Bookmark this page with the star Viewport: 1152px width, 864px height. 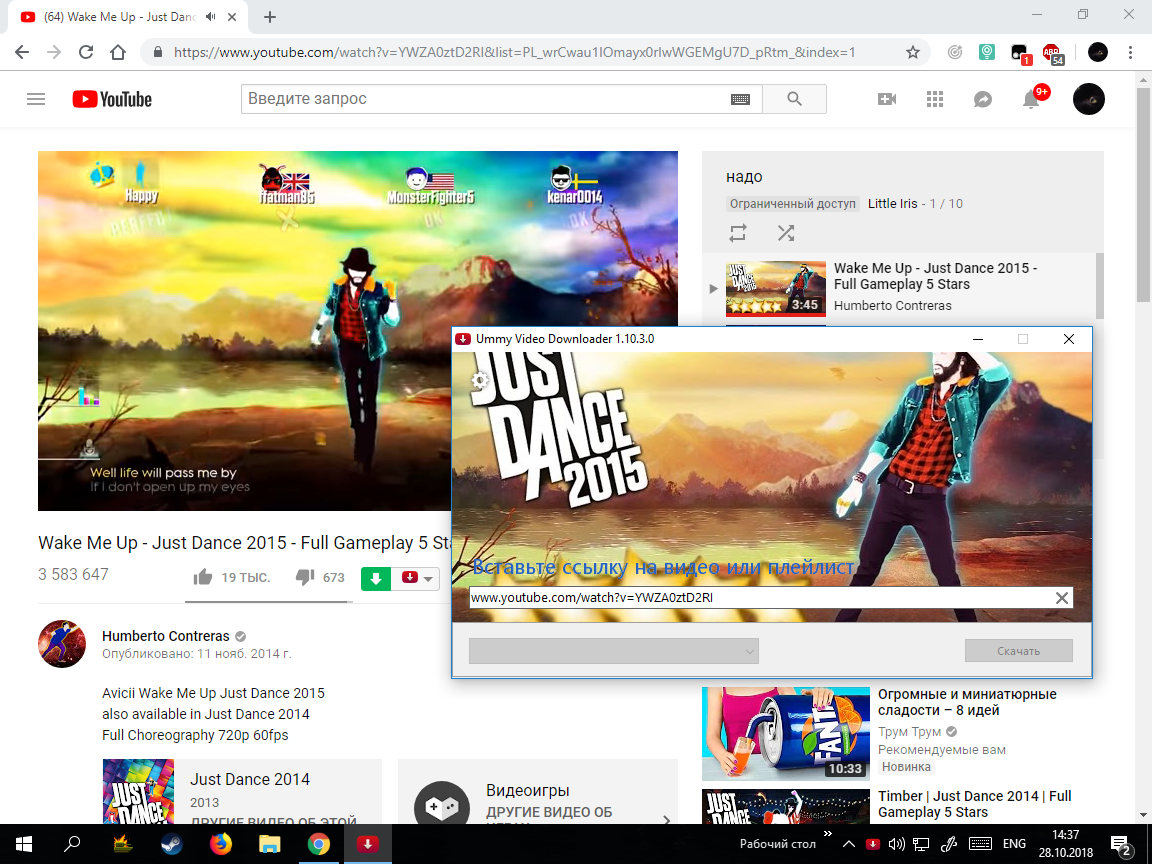click(912, 52)
